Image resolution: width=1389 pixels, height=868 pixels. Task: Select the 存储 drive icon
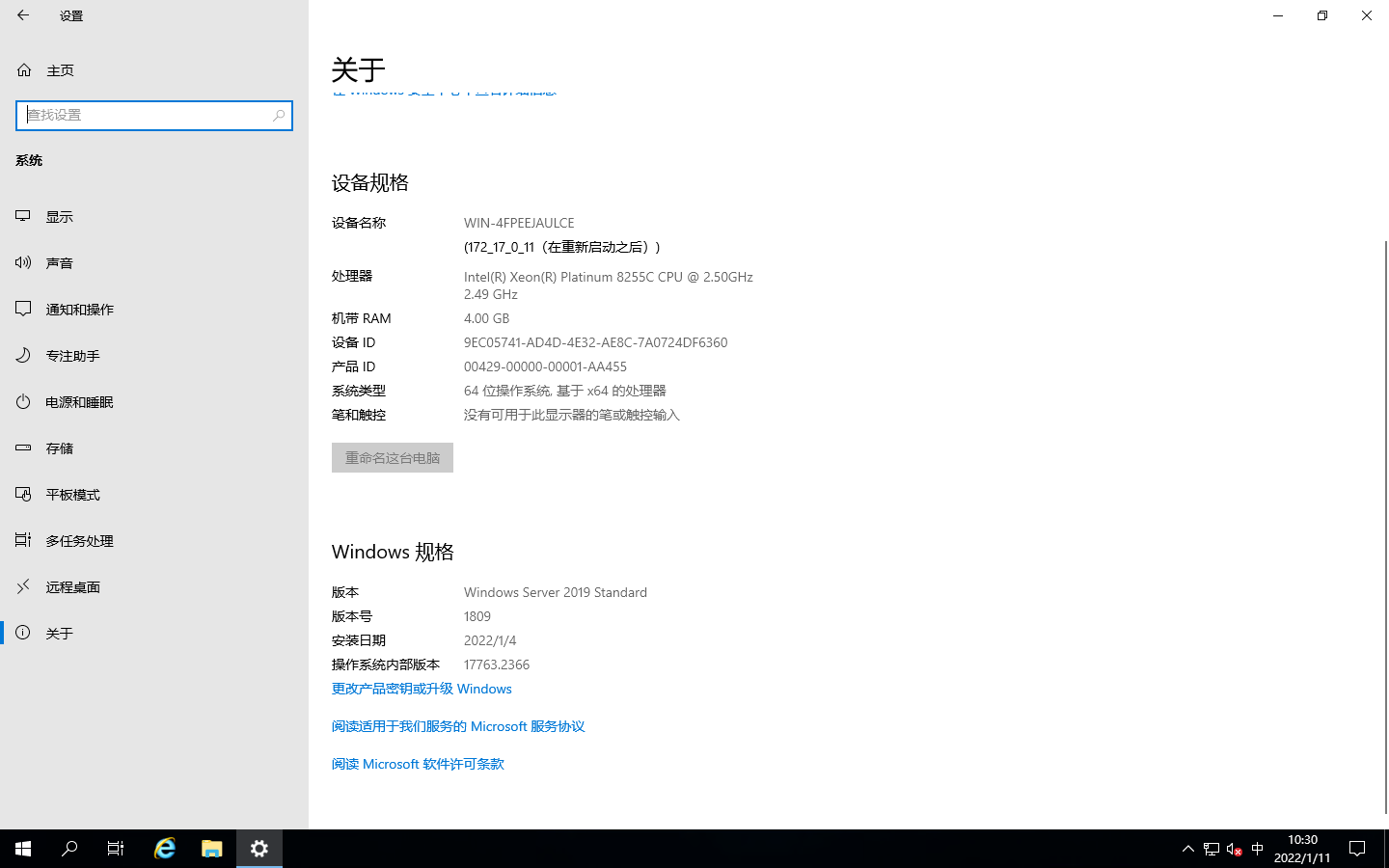point(23,448)
